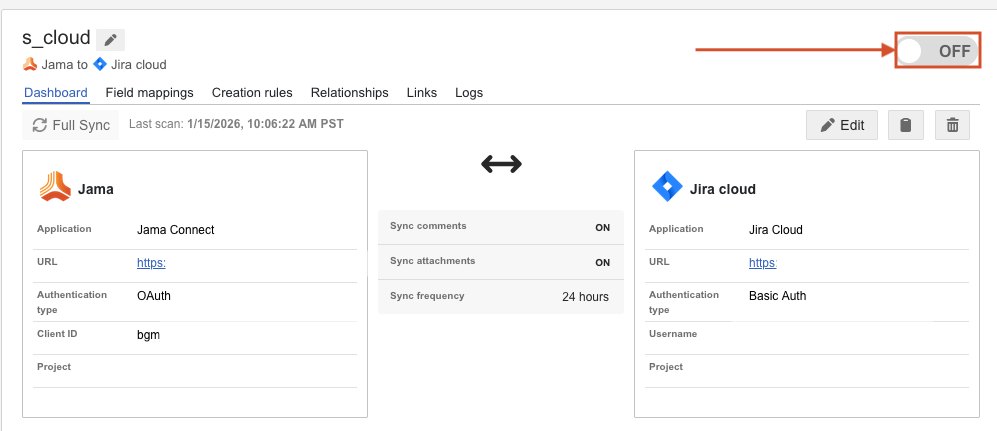This screenshot has width=997, height=431.
Task: Open the Jira cloud URL https link
Action: (763, 263)
